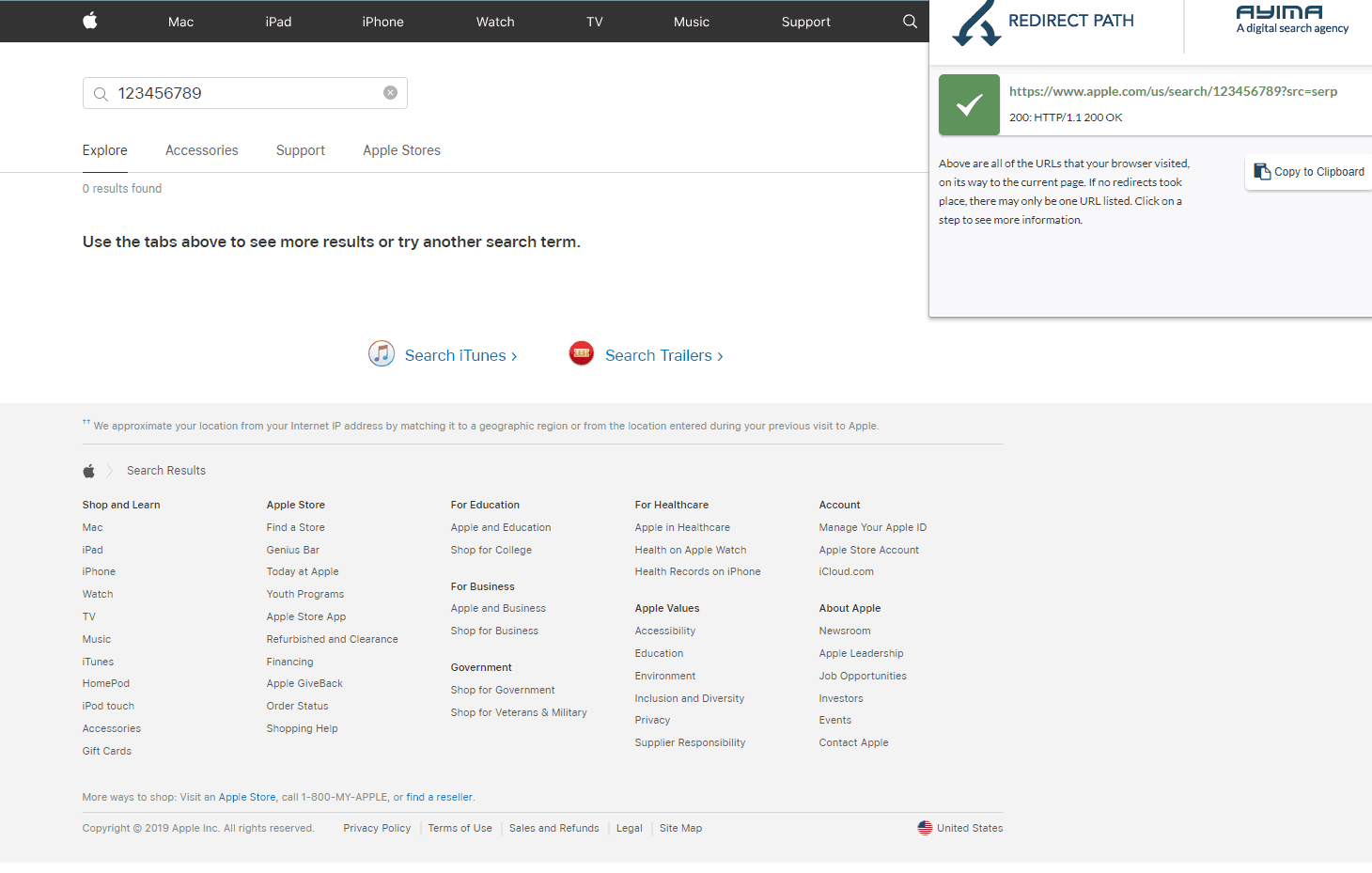Image resolution: width=1372 pixels, height=873 pixels.
Task: Click the Apple logo in navigation bar
Action: tap(90, 21)
